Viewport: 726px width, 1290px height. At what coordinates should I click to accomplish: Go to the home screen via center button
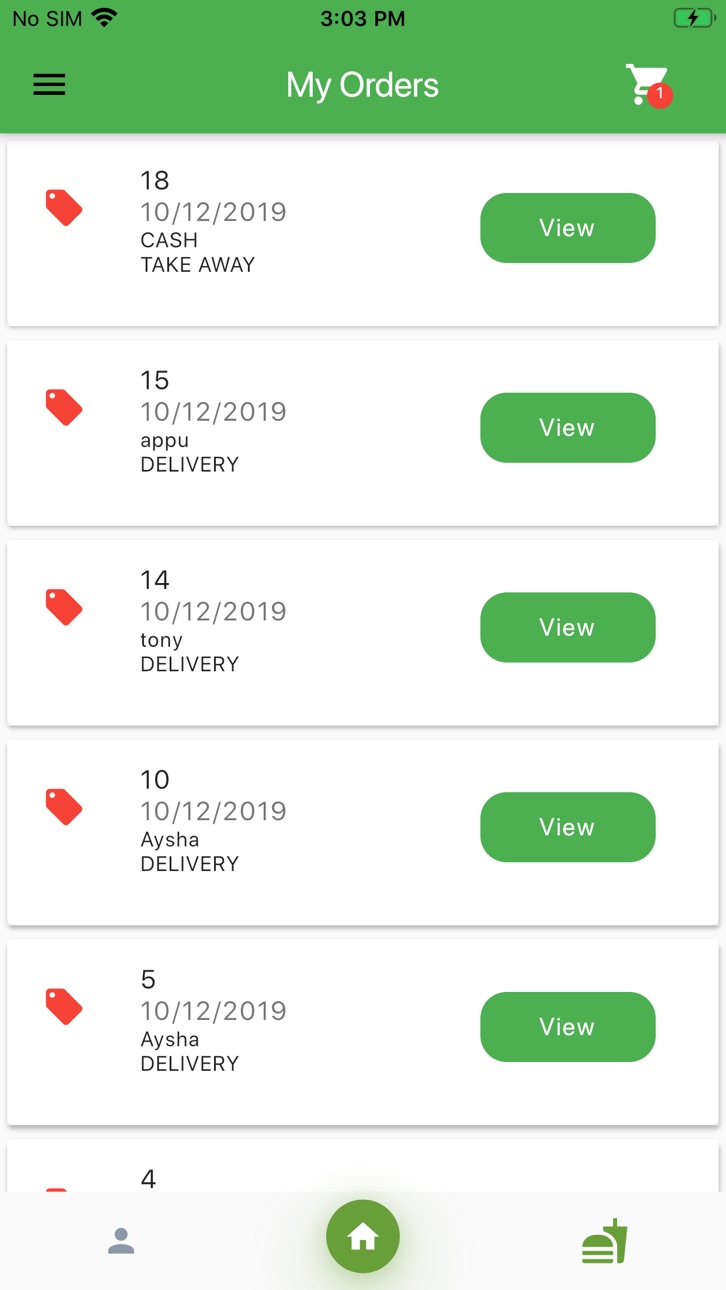tap(363, 1237)
